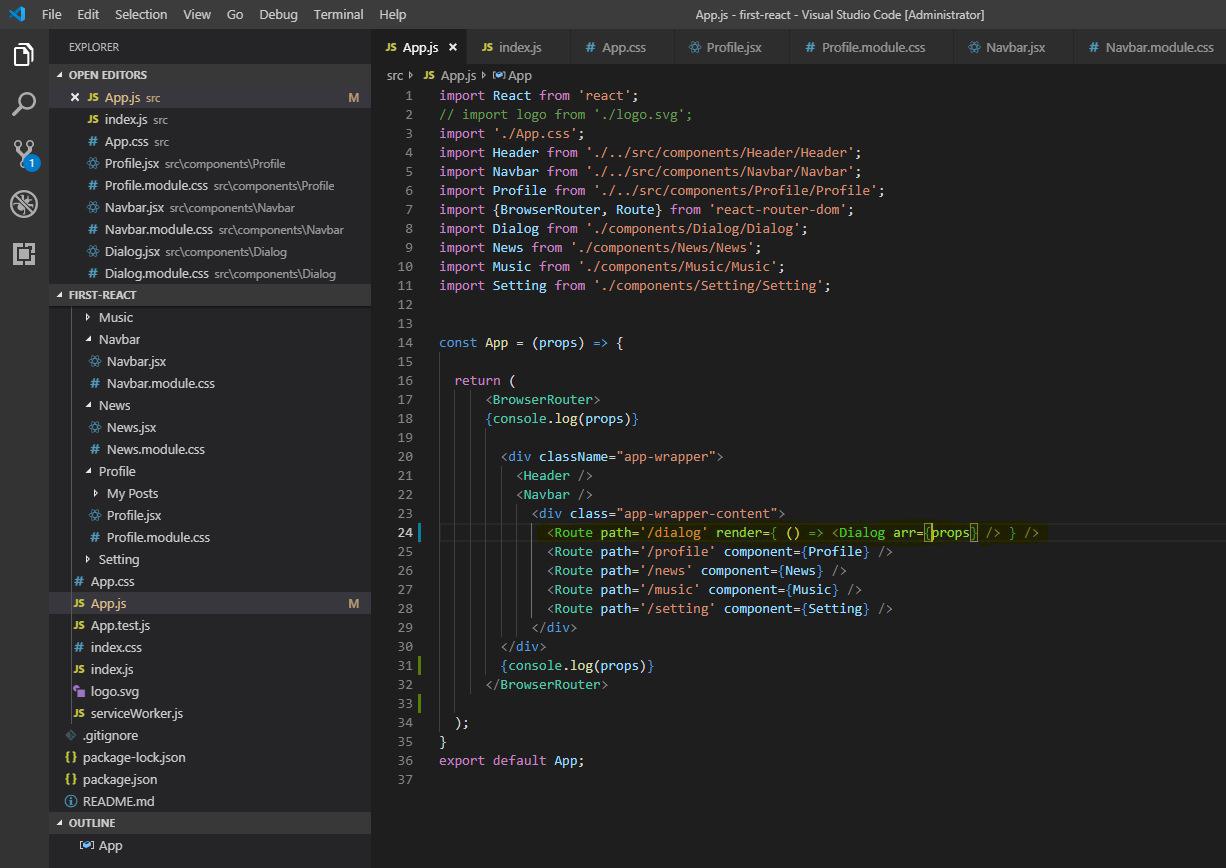Switch to the Navbar.module.css tab

point(1158,47)
